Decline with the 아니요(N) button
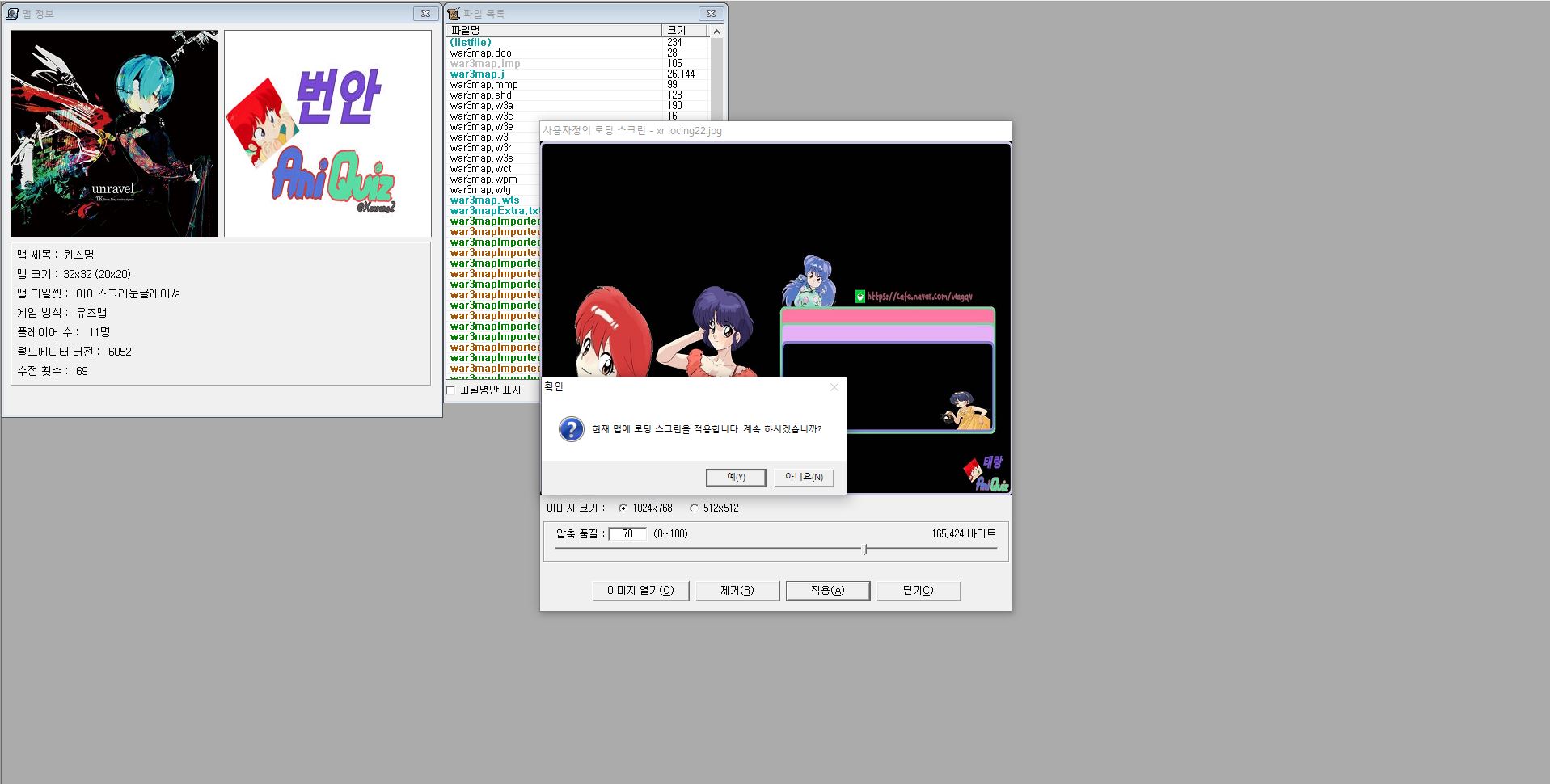 (804, 477)
